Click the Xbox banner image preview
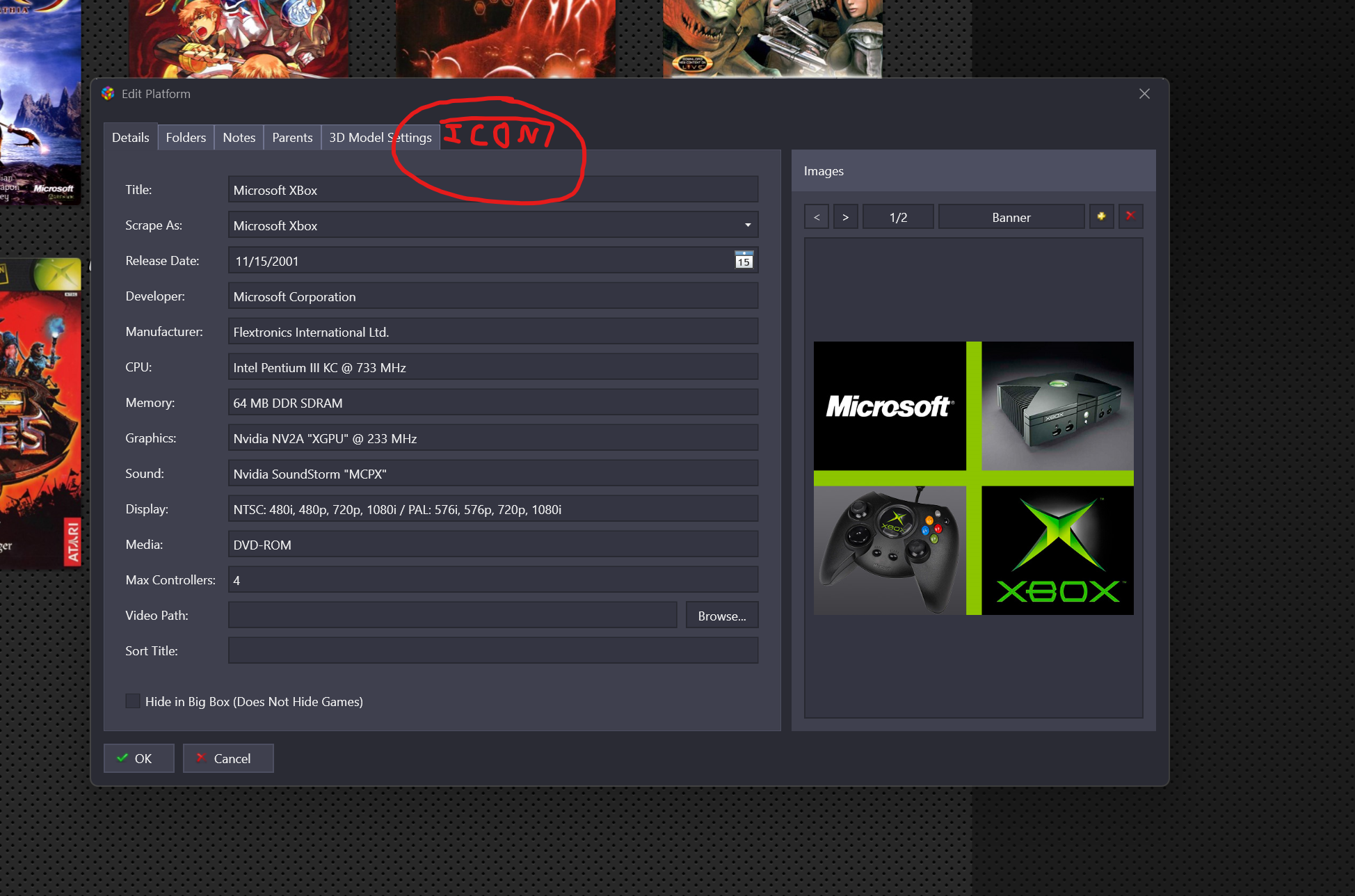 pyautogui.click(x=974, y=478)
